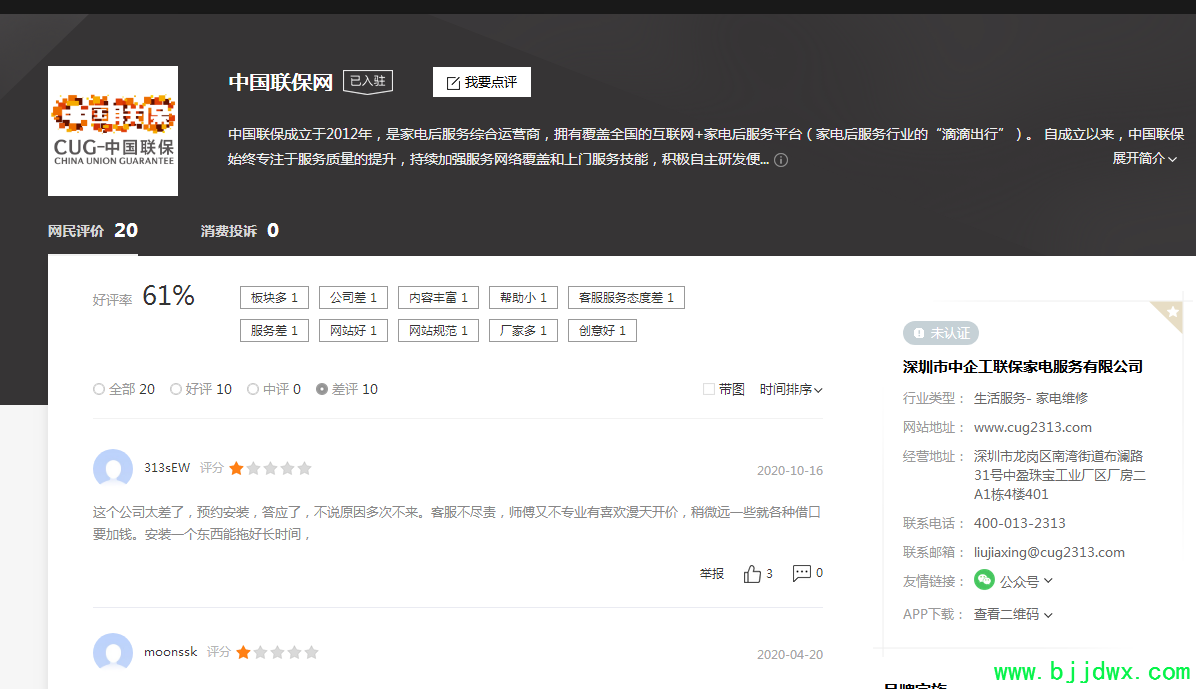This screenshot has width=1196, height=689.
Task: Click 举报 on the 313sEW review
Action: pos(712,573)
